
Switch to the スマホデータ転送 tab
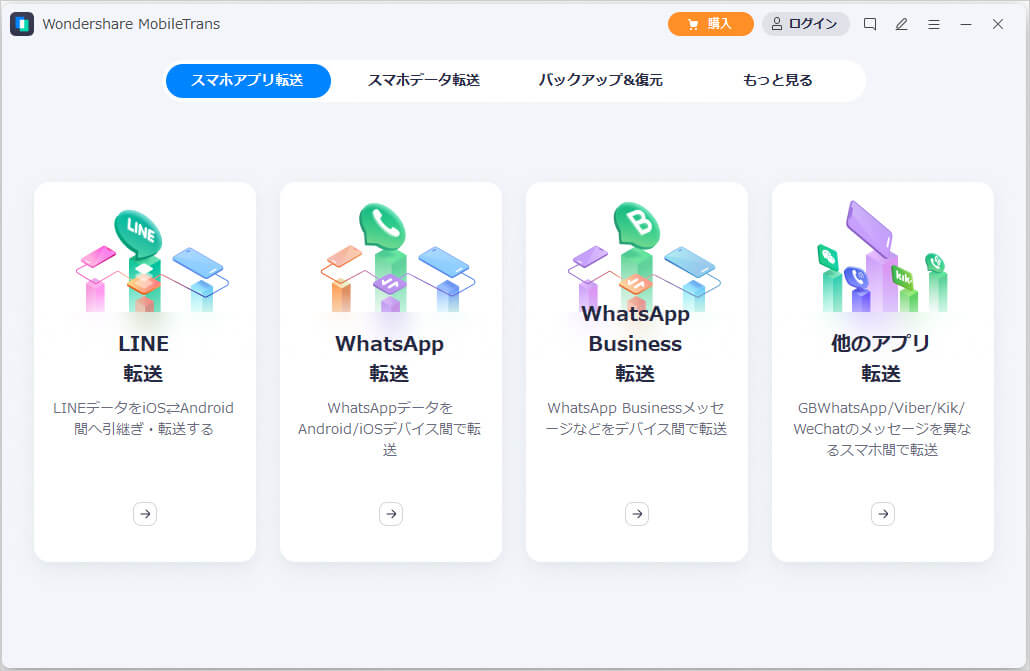423,81
